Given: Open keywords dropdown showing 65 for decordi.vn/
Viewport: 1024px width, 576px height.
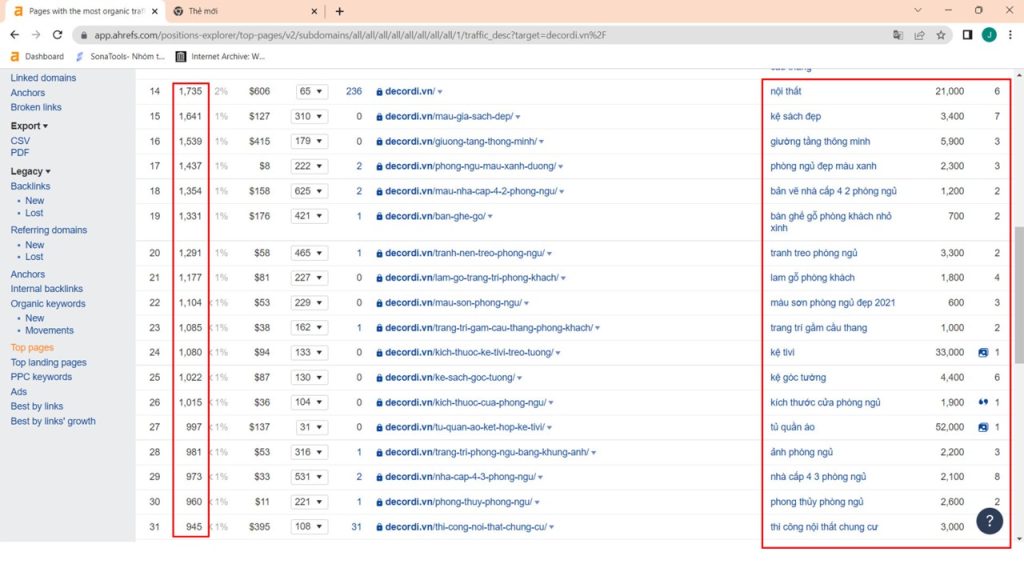Looking at the screenshot, I should pyautogui.click(x=310, y=91).
